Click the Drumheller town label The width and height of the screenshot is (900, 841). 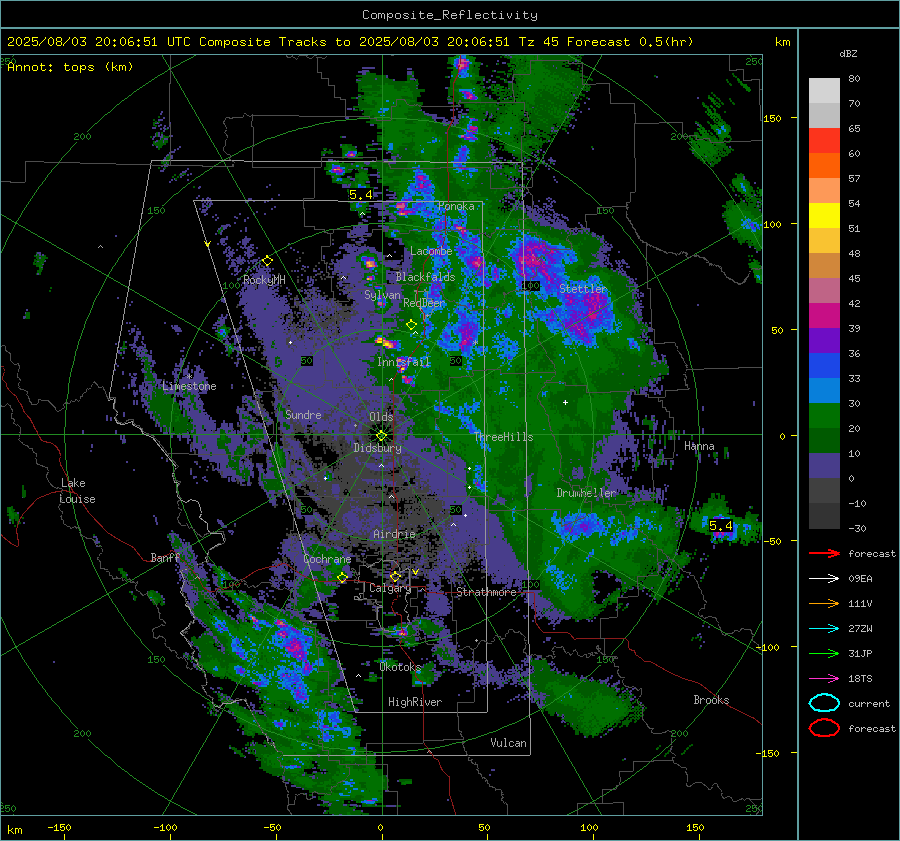click(x=586, y=493)
